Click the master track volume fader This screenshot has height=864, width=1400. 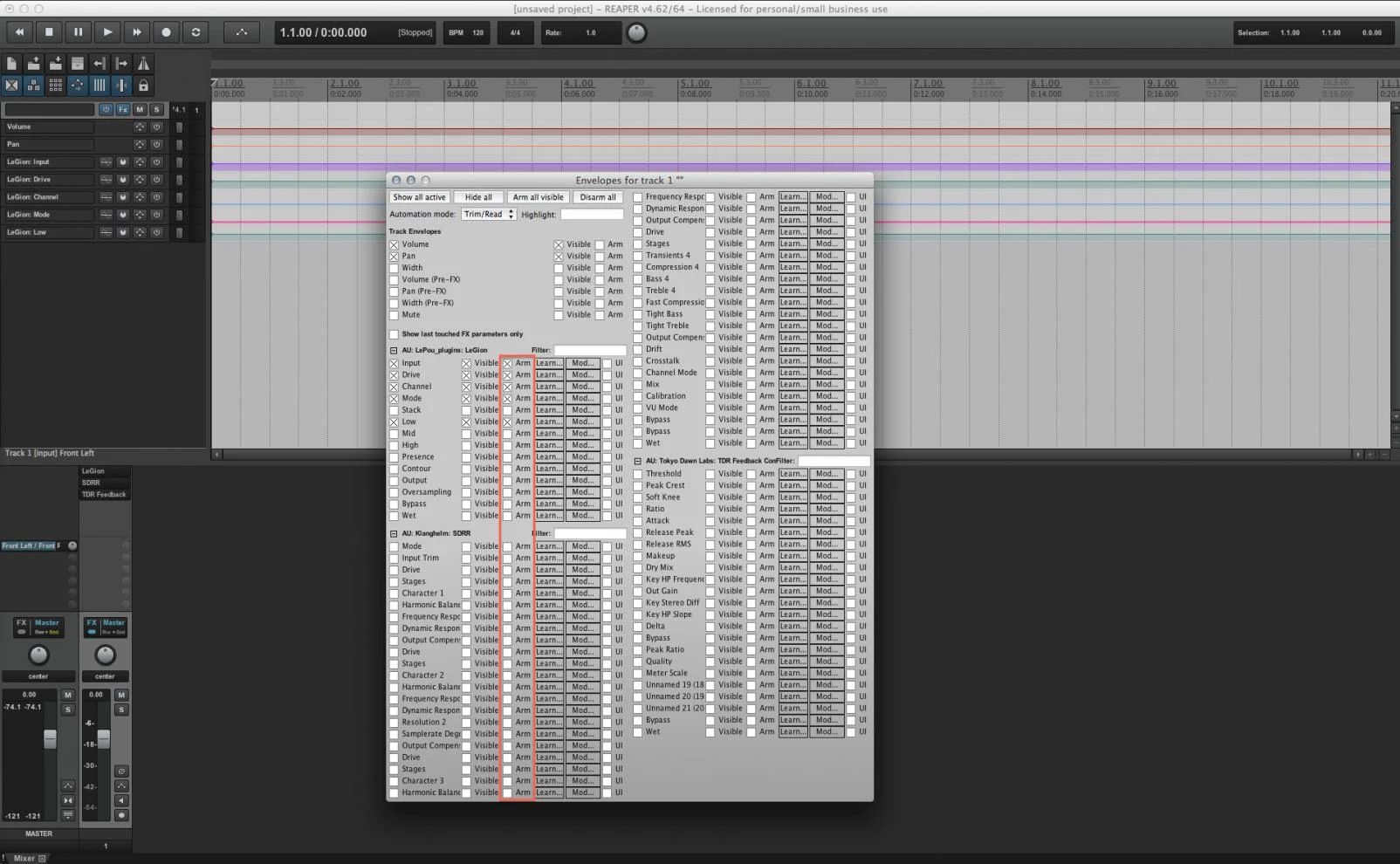point(50,739)
